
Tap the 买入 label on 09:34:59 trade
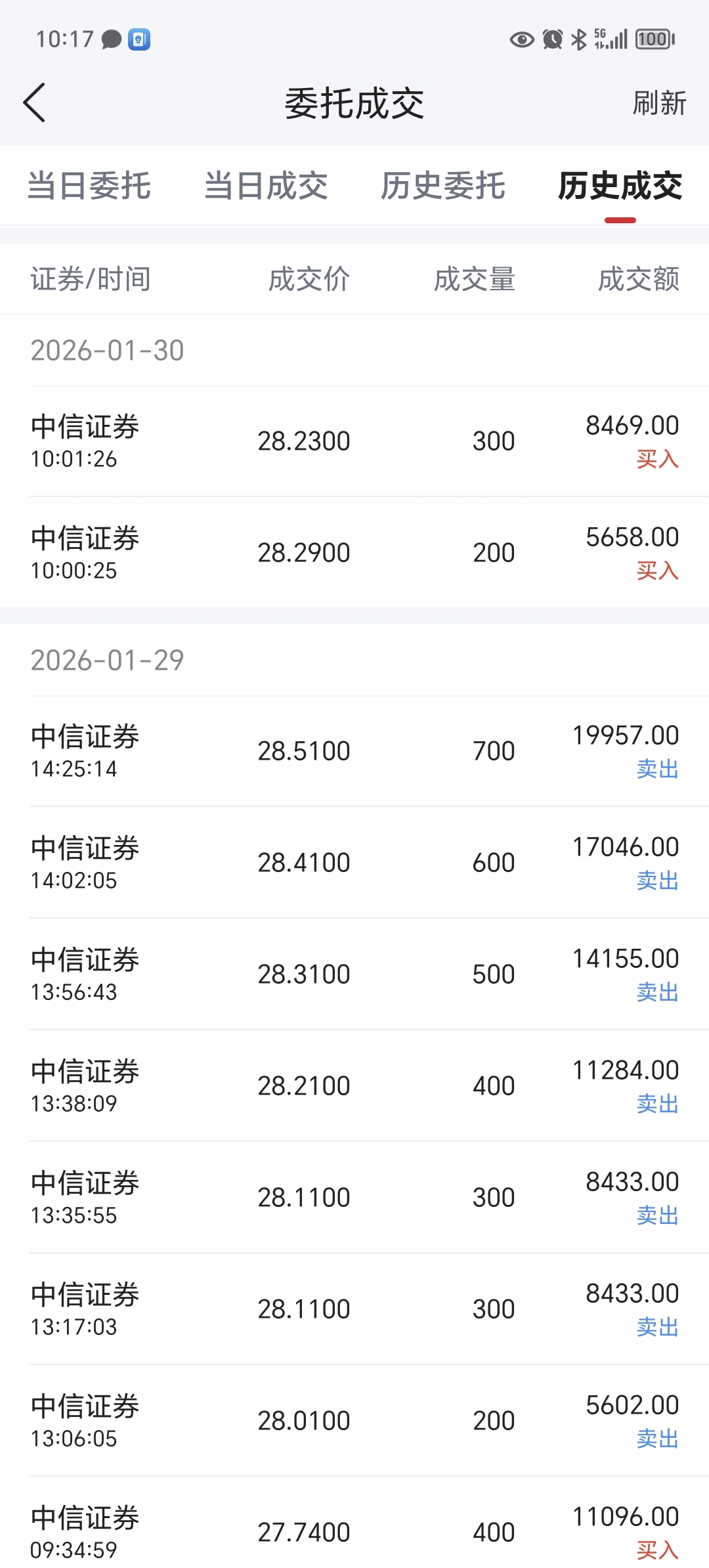pos(657,1550)
